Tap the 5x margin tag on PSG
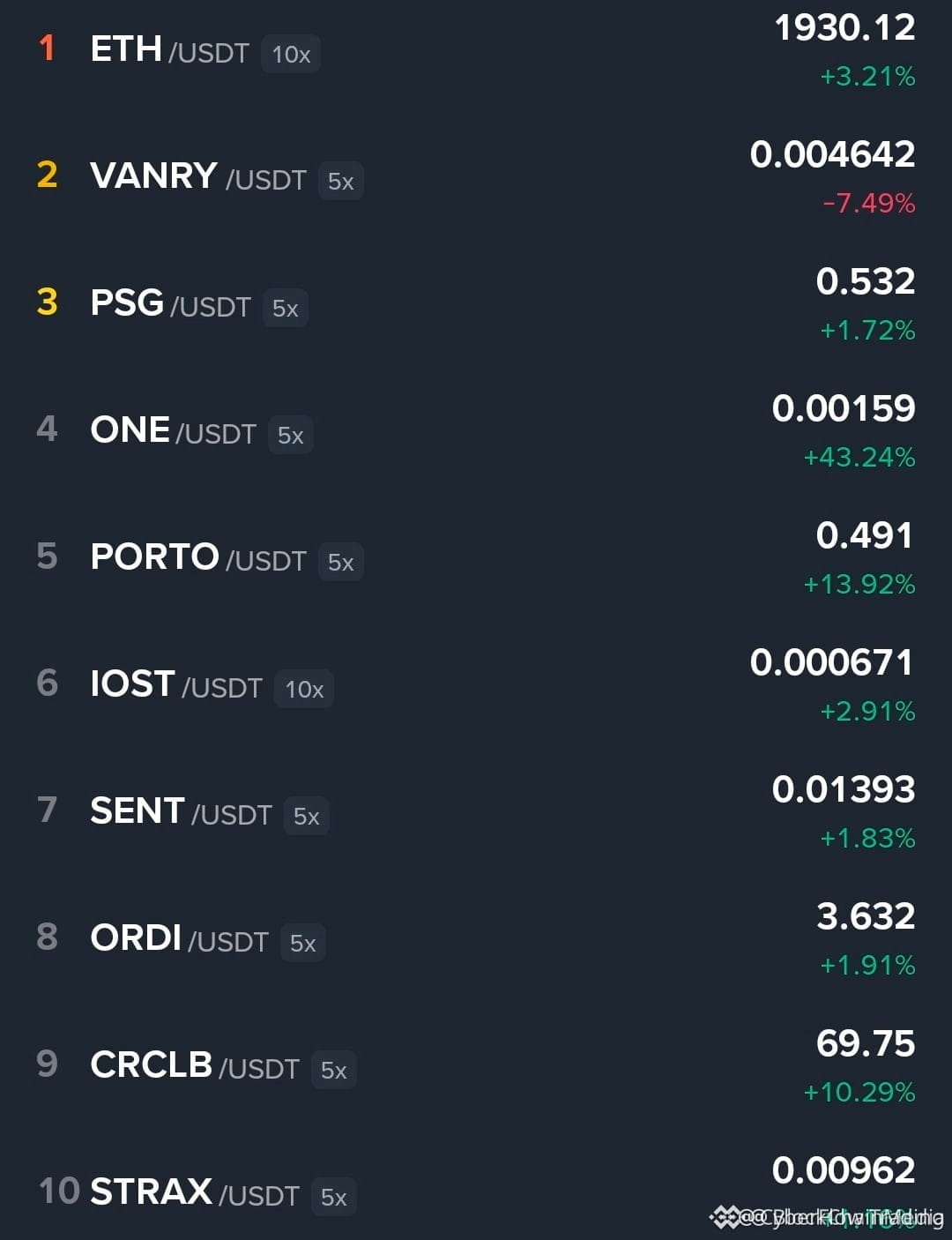The height and width of the screenshot is (1240, 952). pyautogui.click(x=285, y=309)
